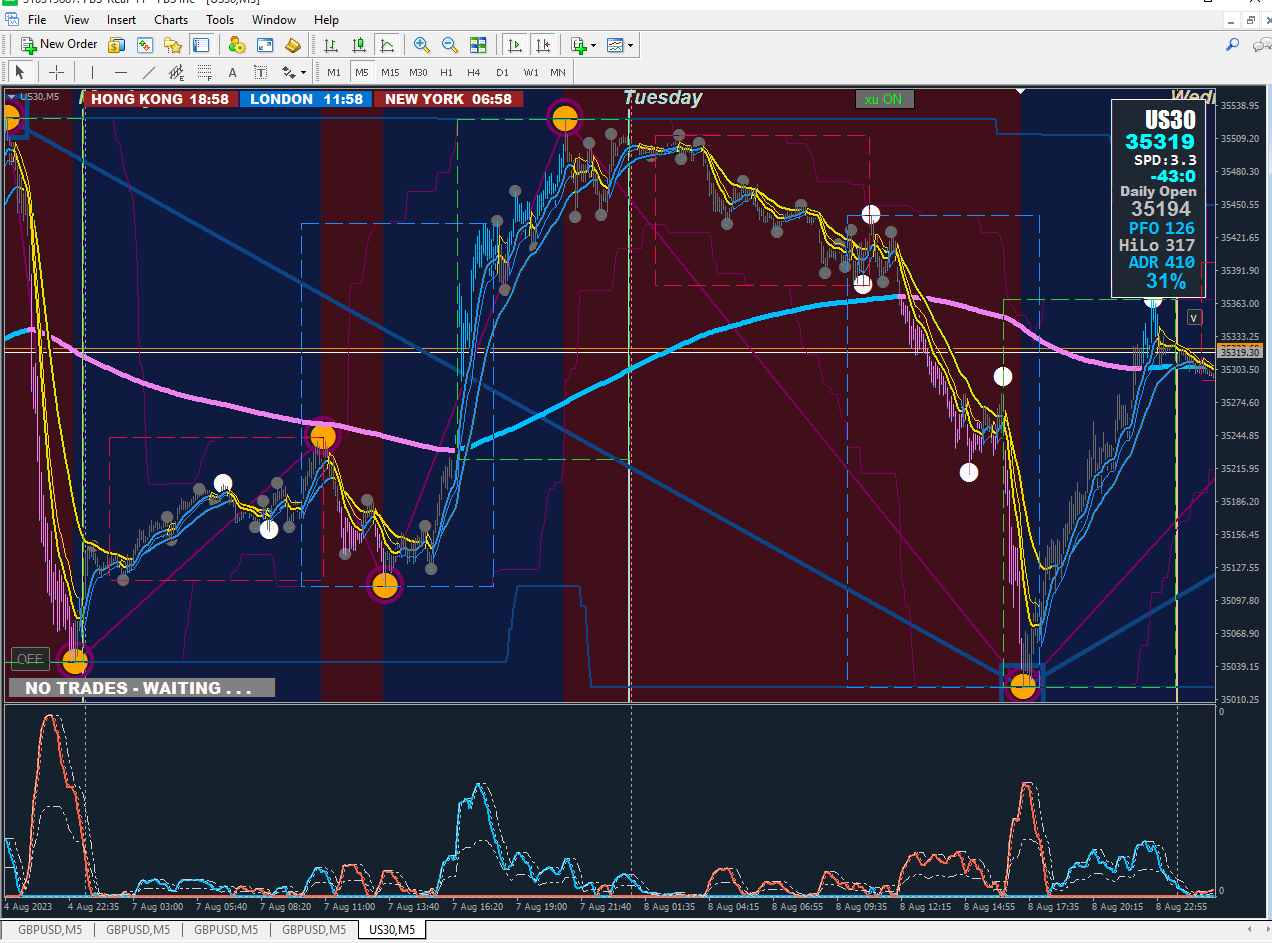The height and width of the screenshot is (943, 1272).
Task: Tile chart windows icon
Action: 478,45
